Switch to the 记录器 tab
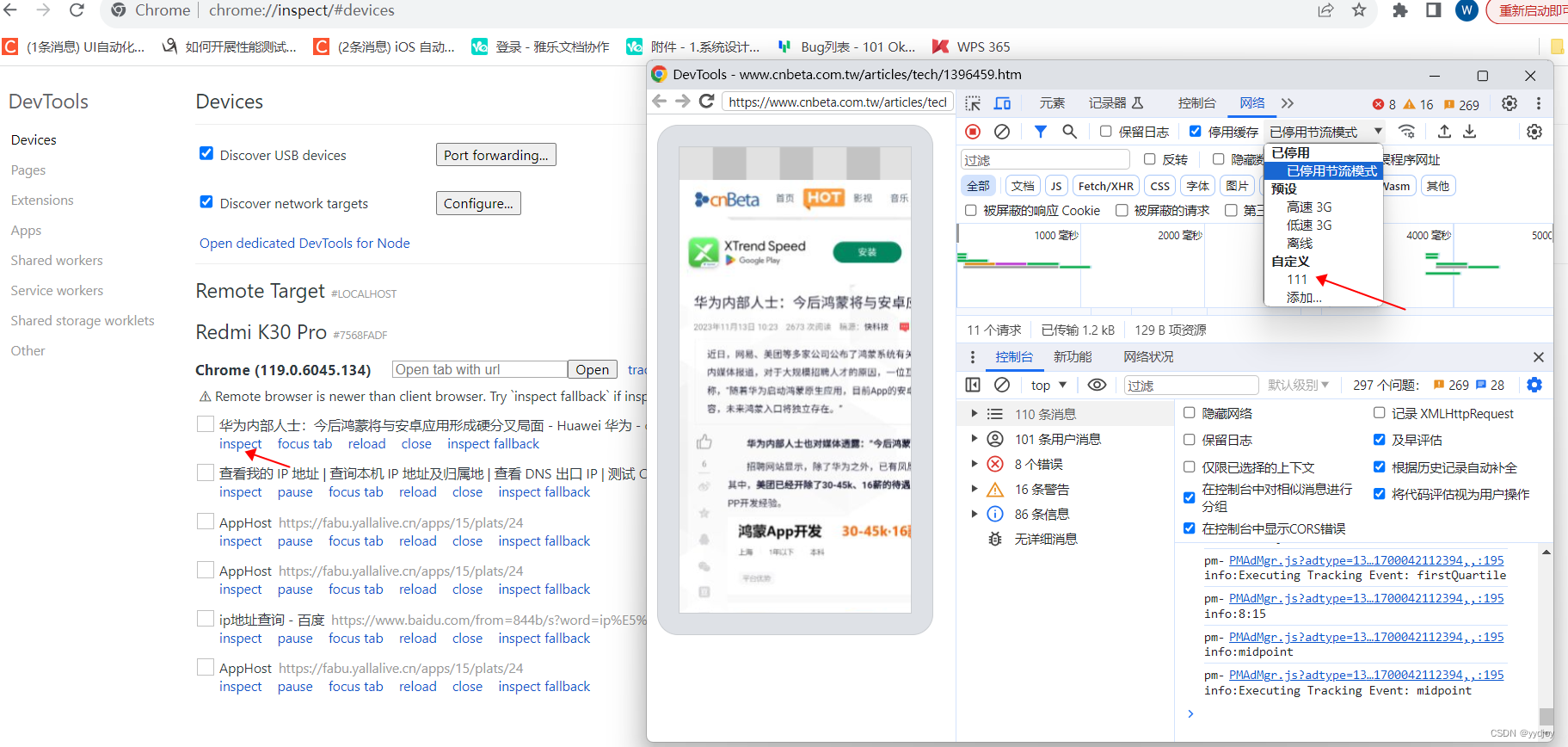 [x=1116, y=103]
